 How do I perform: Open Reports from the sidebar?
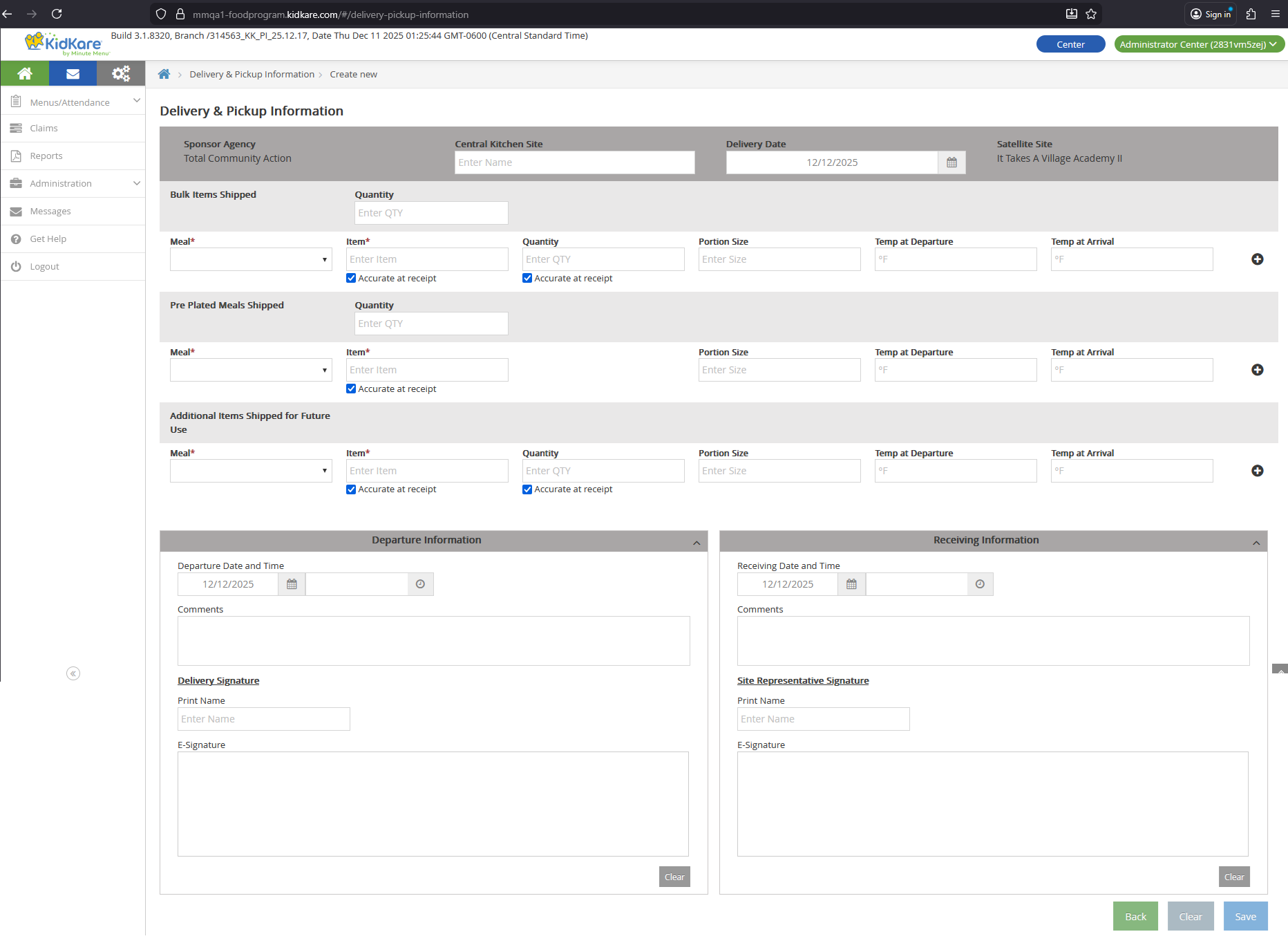pos(46,156)
